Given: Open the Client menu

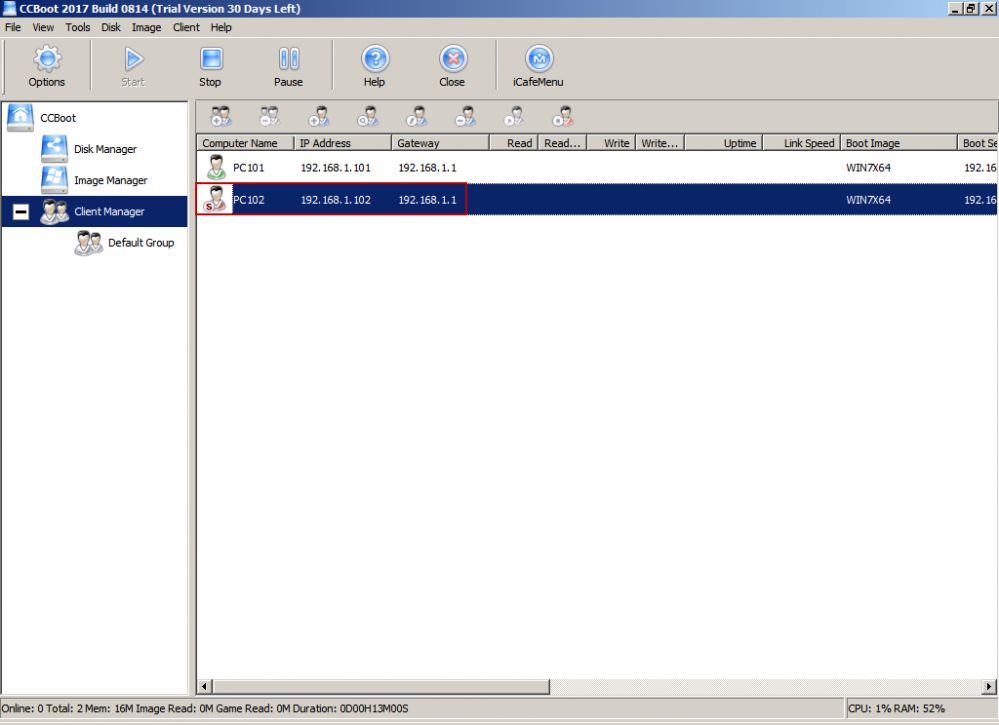Looking at the screenshot, I should click(186, 27).
